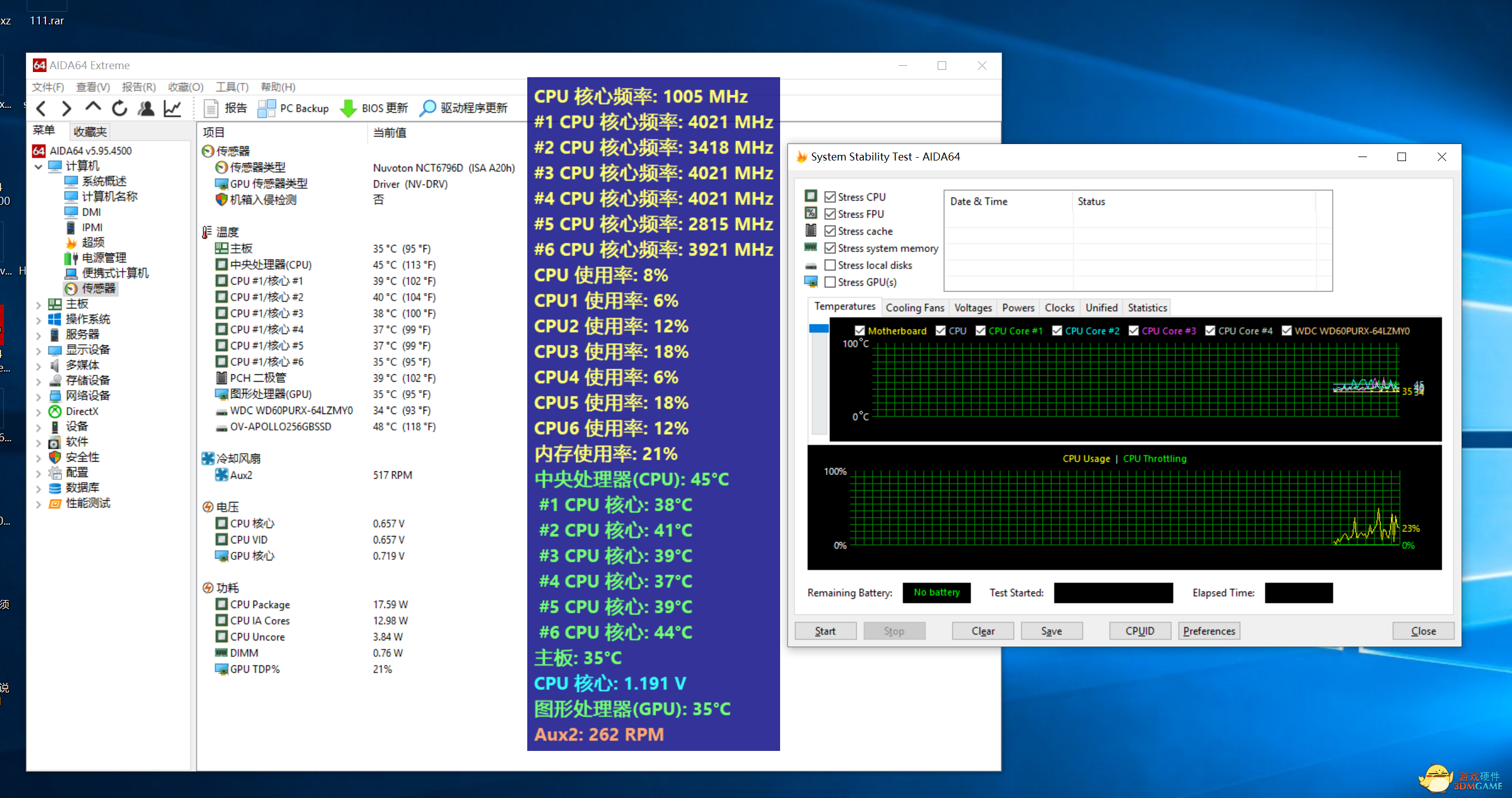The width and height of the screenshot is (1512, 798).
Task: Click the 多媒体 speaker icon
Action: pyautogui.click(x=54, y=365)
